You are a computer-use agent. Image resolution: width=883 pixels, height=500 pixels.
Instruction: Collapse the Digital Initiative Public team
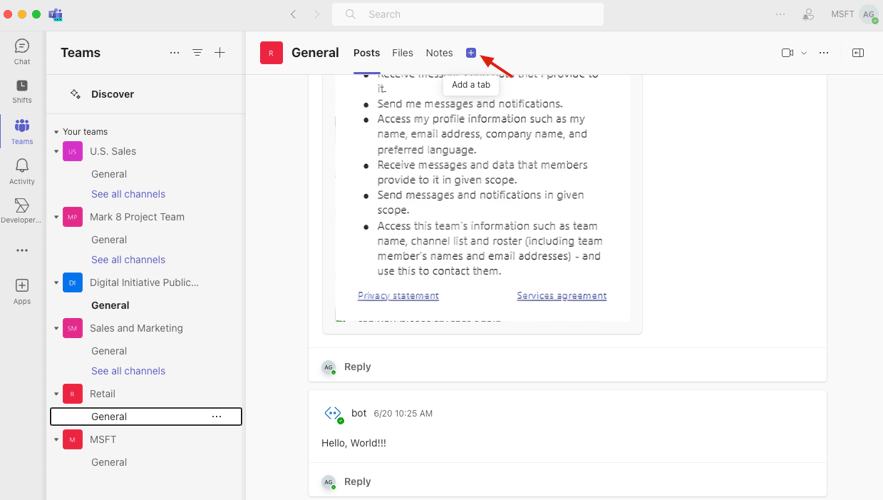(x=56, y=283)
